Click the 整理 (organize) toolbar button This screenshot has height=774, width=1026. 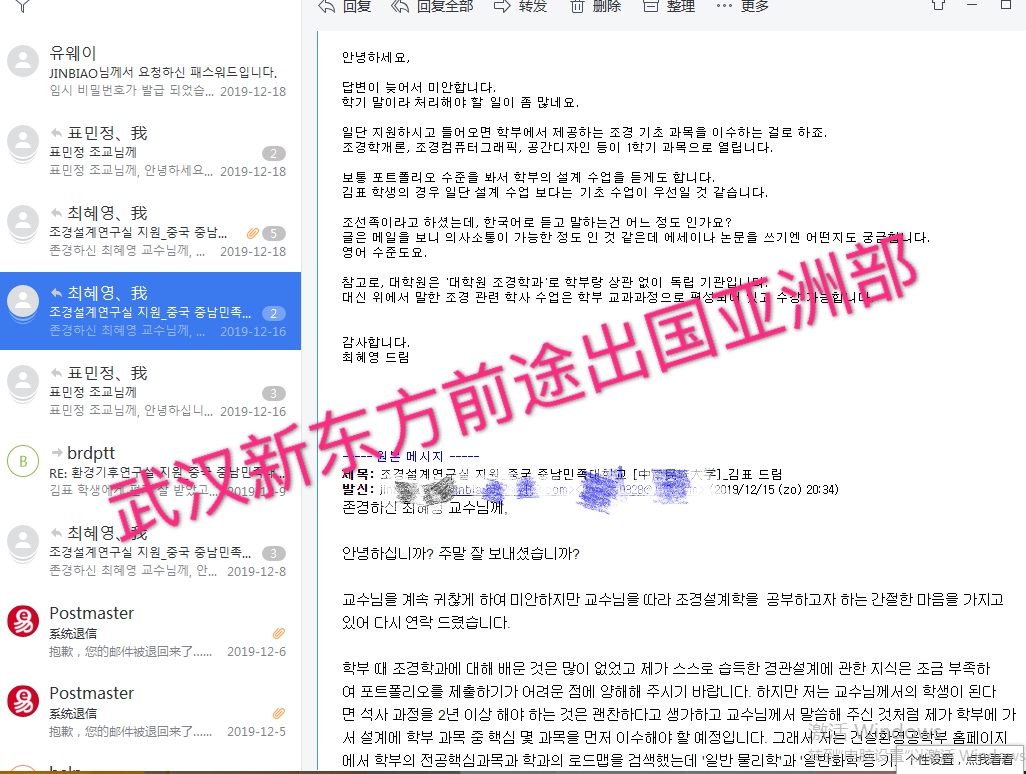pos(669,6)
